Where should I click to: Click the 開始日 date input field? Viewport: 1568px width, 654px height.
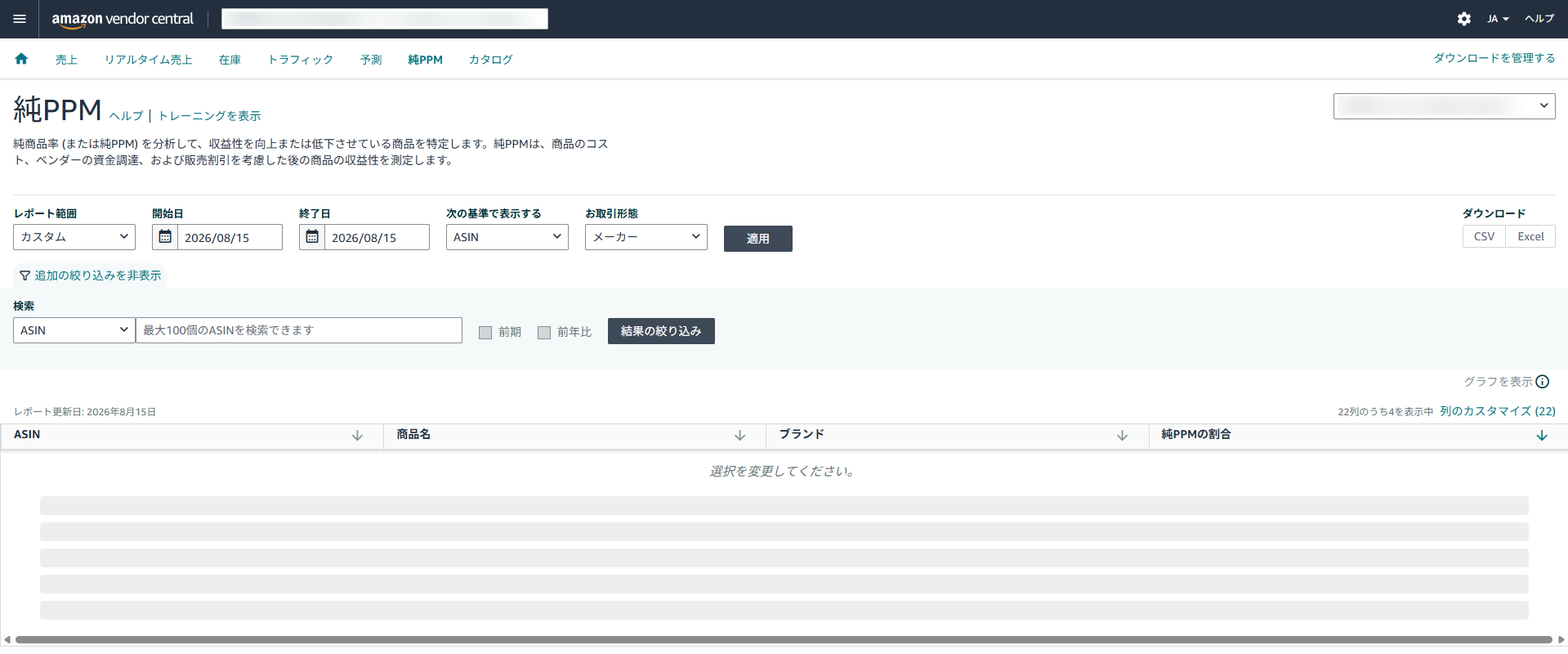pyautogui.click(x=230, y=237)
